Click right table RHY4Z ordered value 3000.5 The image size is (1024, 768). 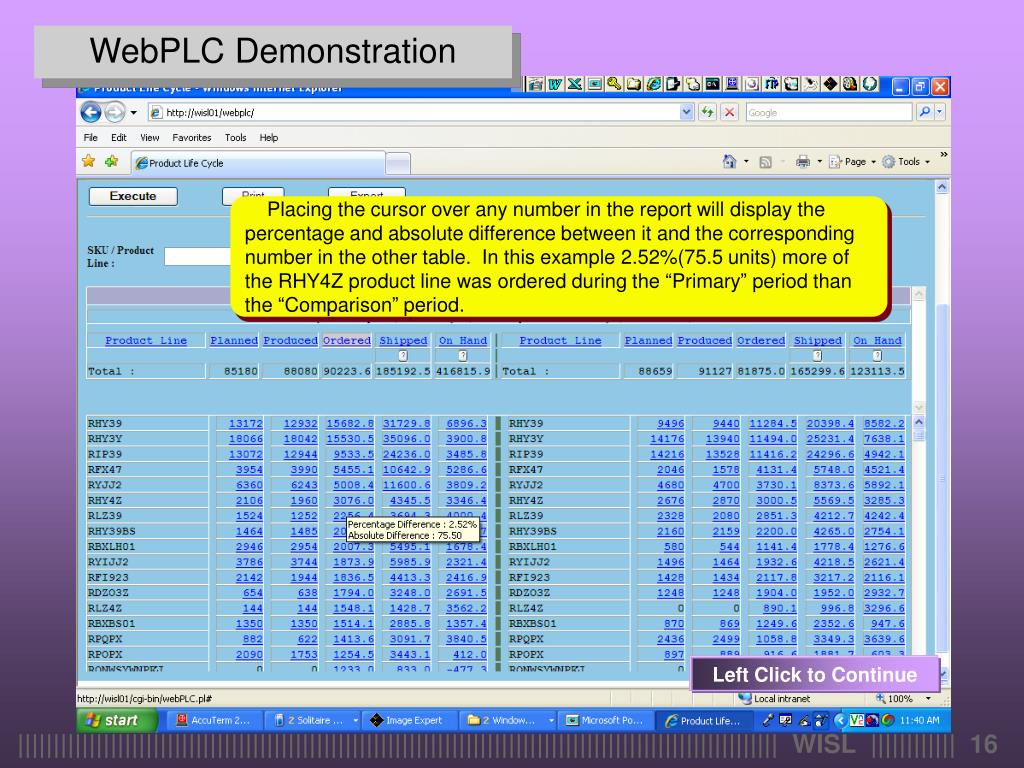[776, 501]
